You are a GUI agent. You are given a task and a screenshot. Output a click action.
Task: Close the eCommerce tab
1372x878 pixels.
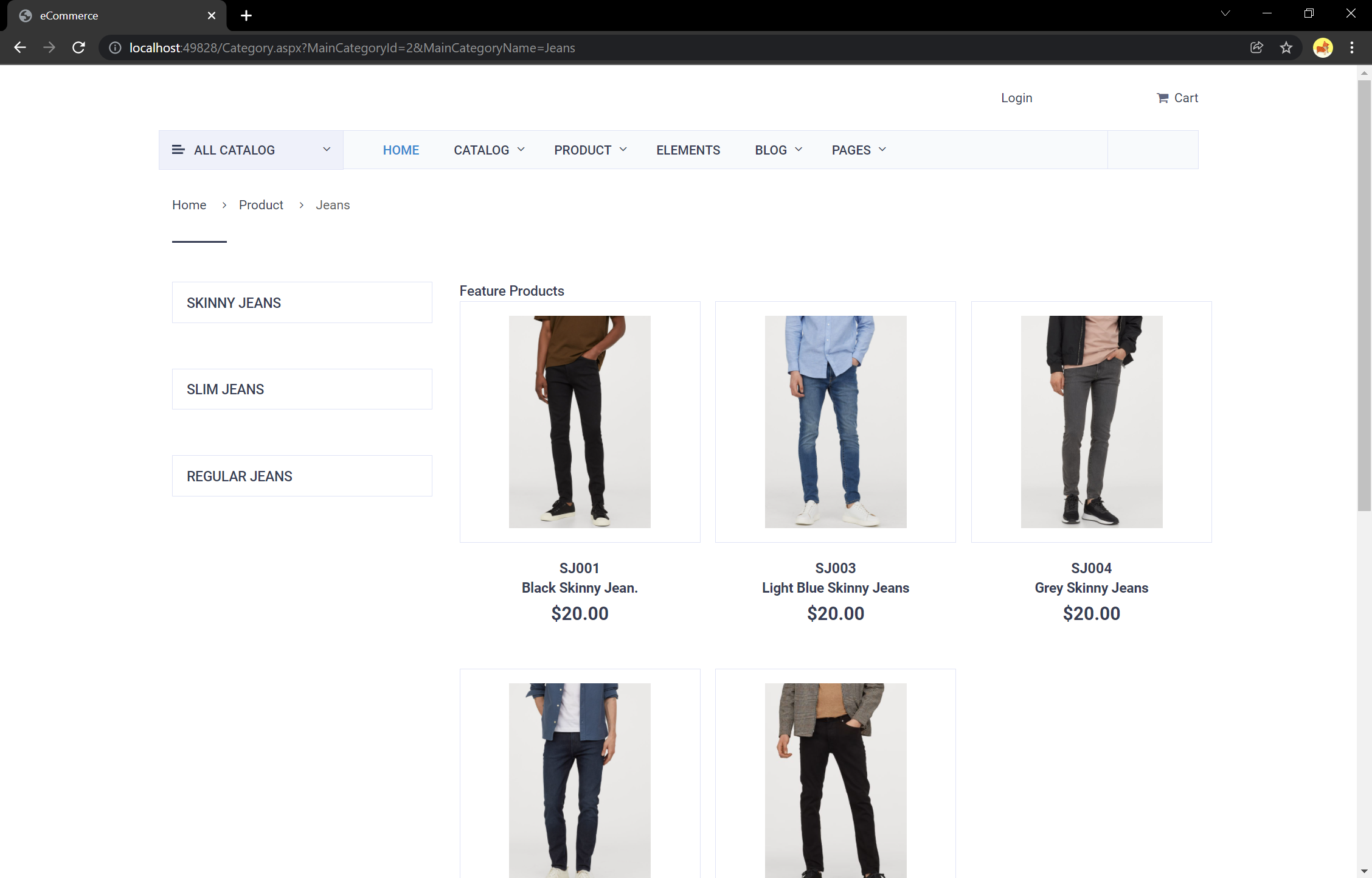coord(212,16)
